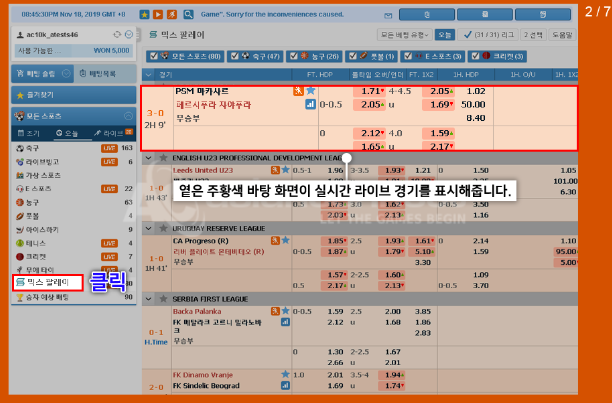Click the 오늘 button in header
Viewport: 612px width, 403px height.
tap(445, 35)
